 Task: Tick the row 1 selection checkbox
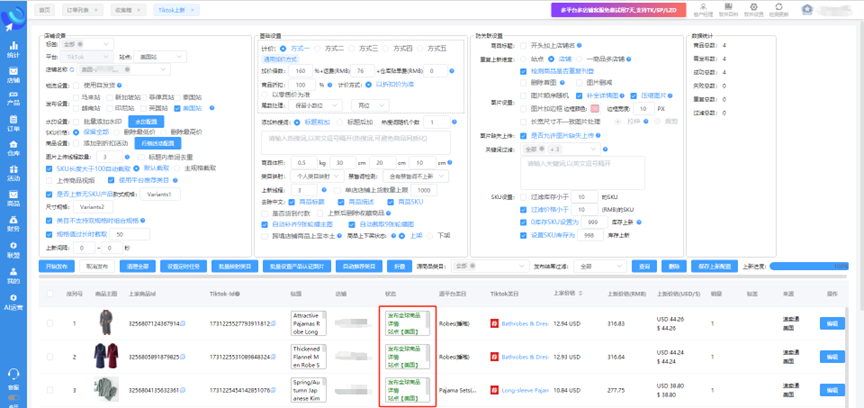[x=50, y=323]
